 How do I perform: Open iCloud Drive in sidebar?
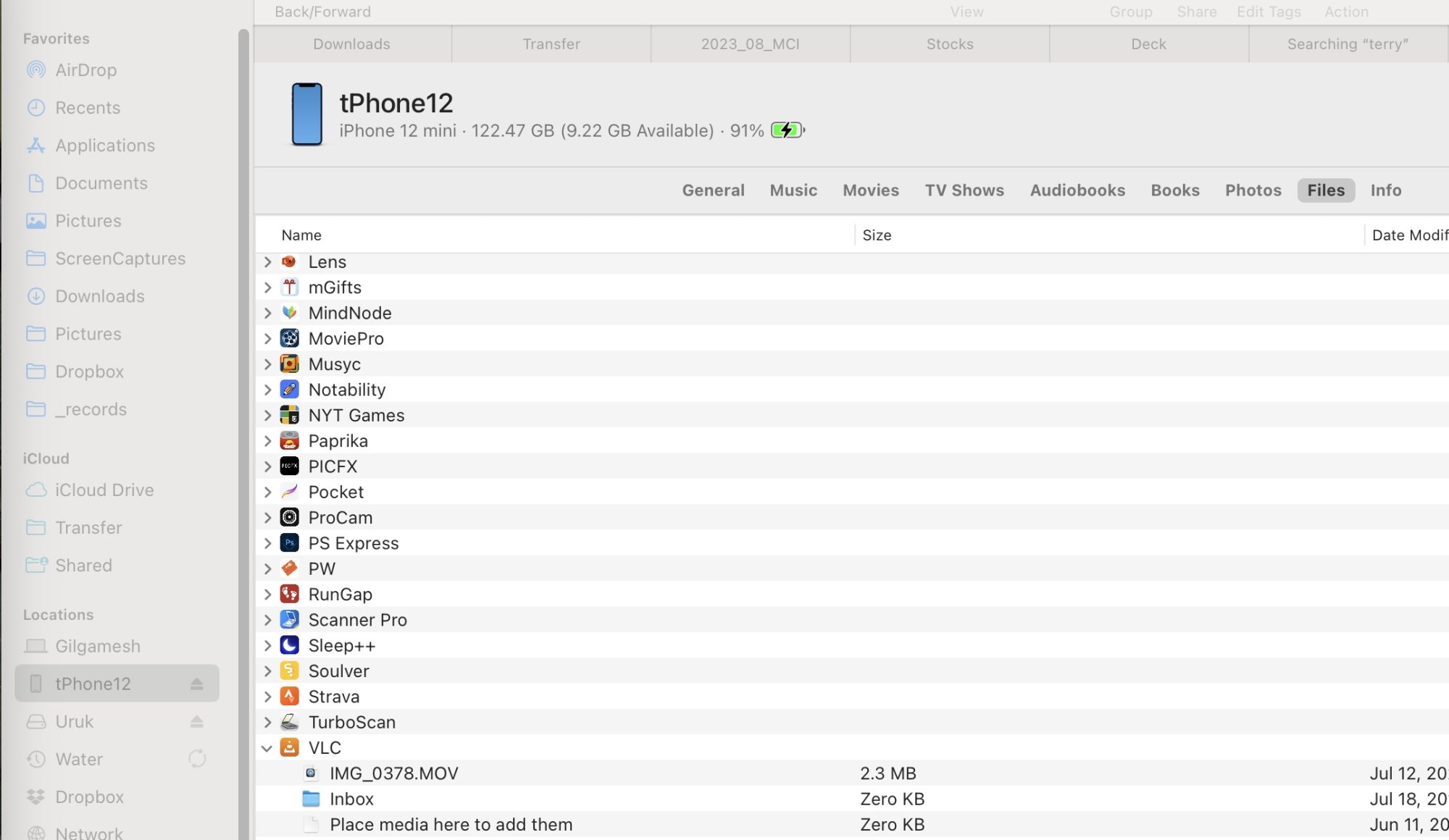[x=104, y=490]
